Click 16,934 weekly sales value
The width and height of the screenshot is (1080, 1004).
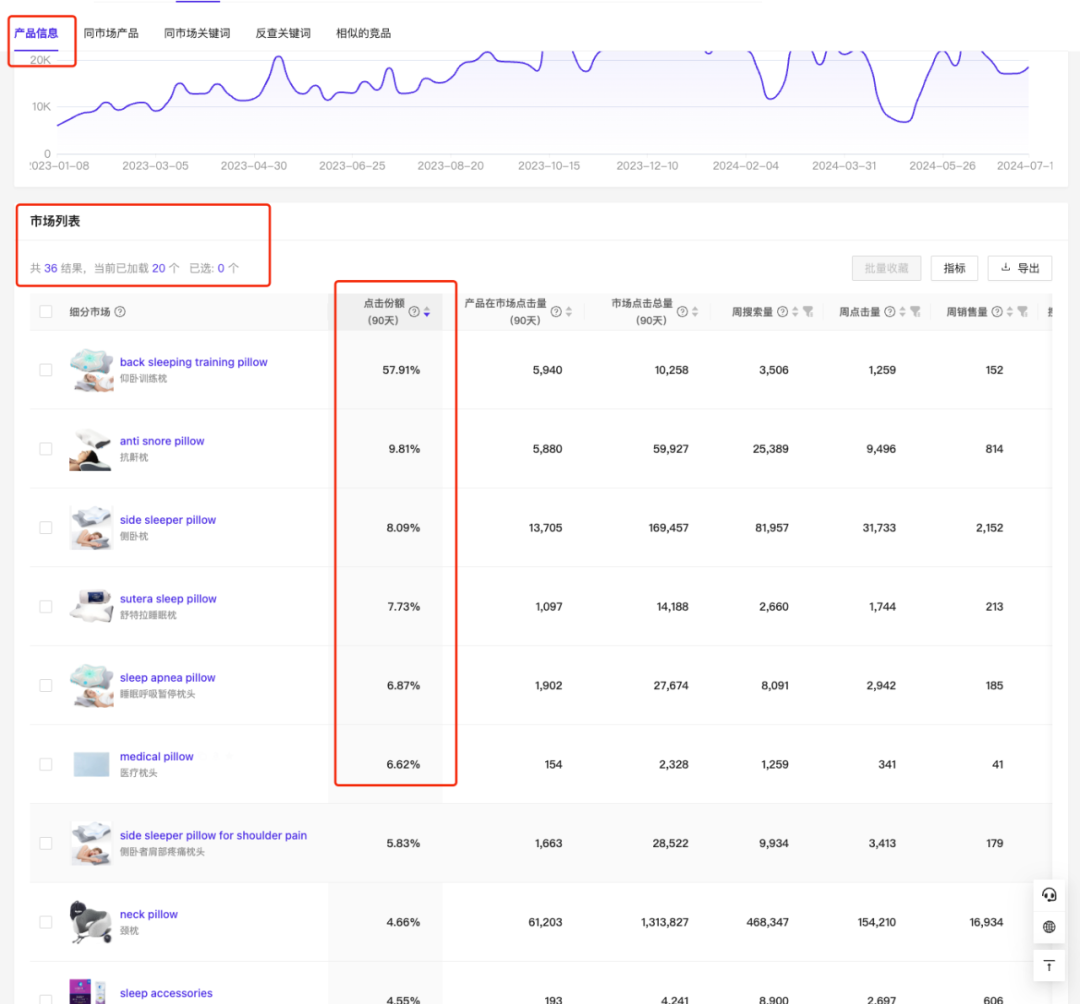tap(986, 922)
